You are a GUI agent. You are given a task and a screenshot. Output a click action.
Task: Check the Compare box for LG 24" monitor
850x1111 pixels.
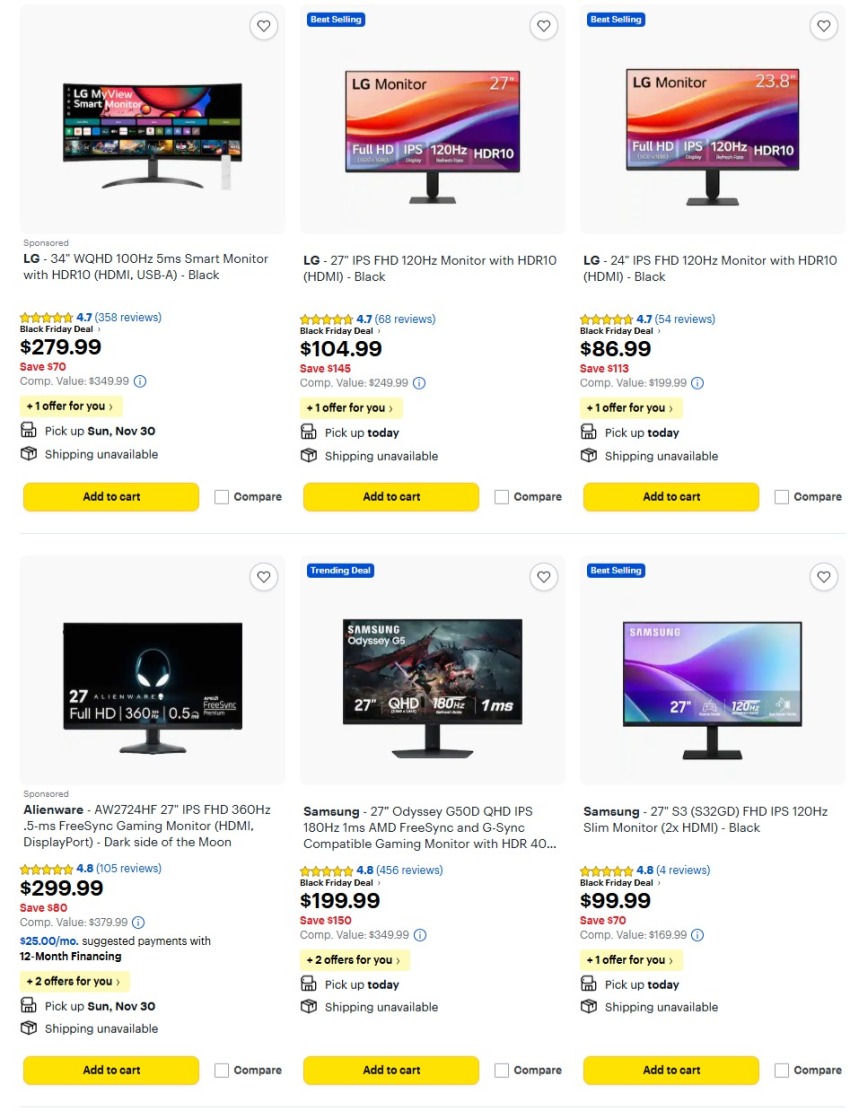pos(780,496)
